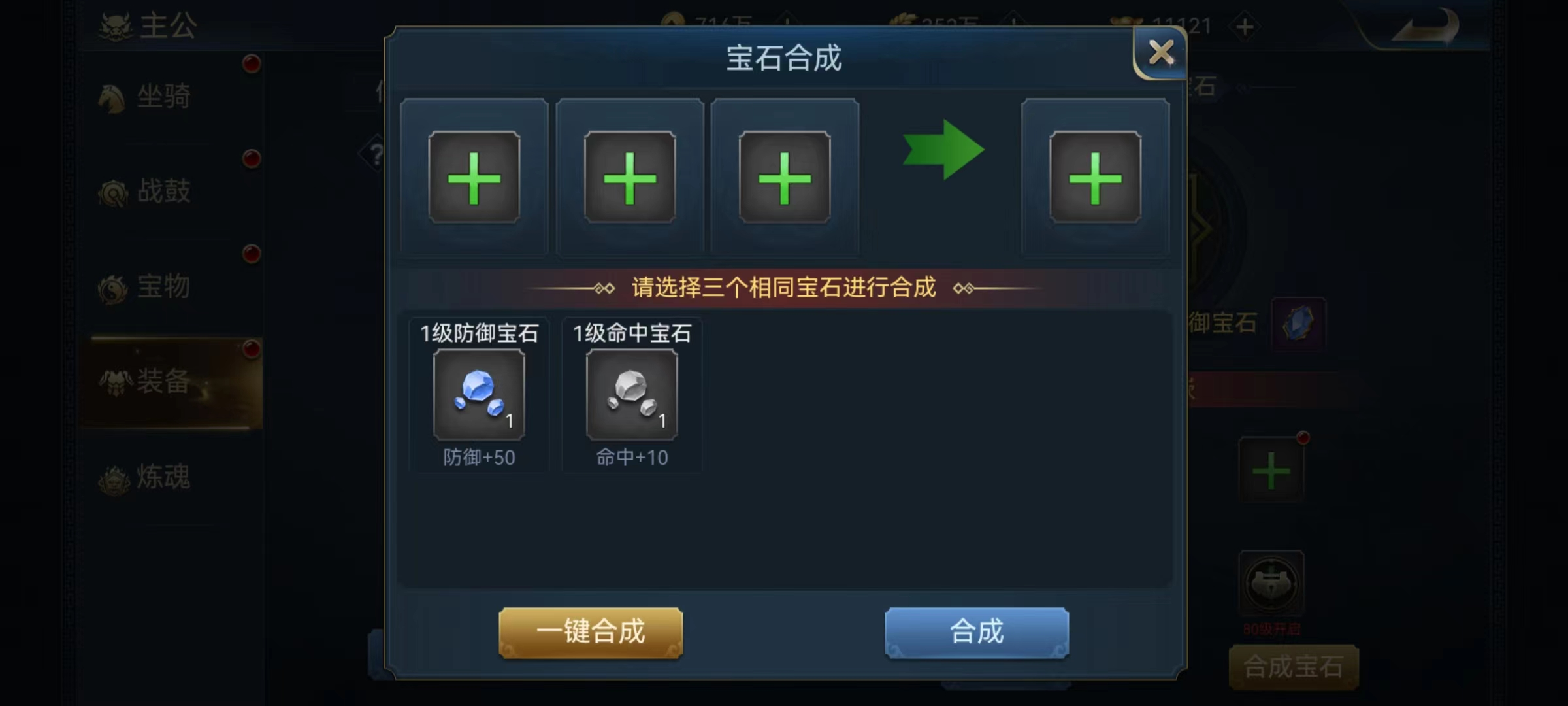1568x706 pixels.
Task: Click the plus beside 11121 currency
Action: [x=1245, y=27]
